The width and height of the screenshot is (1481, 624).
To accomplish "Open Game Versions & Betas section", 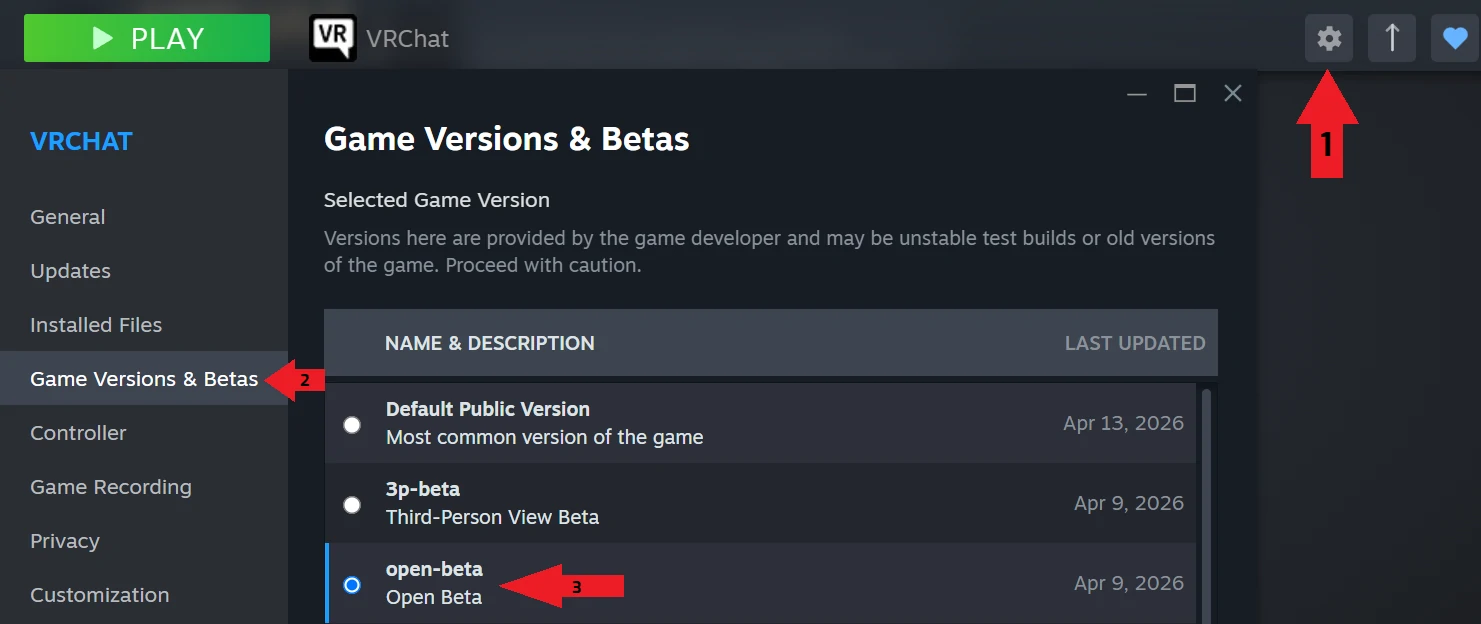I will [144, 379].
